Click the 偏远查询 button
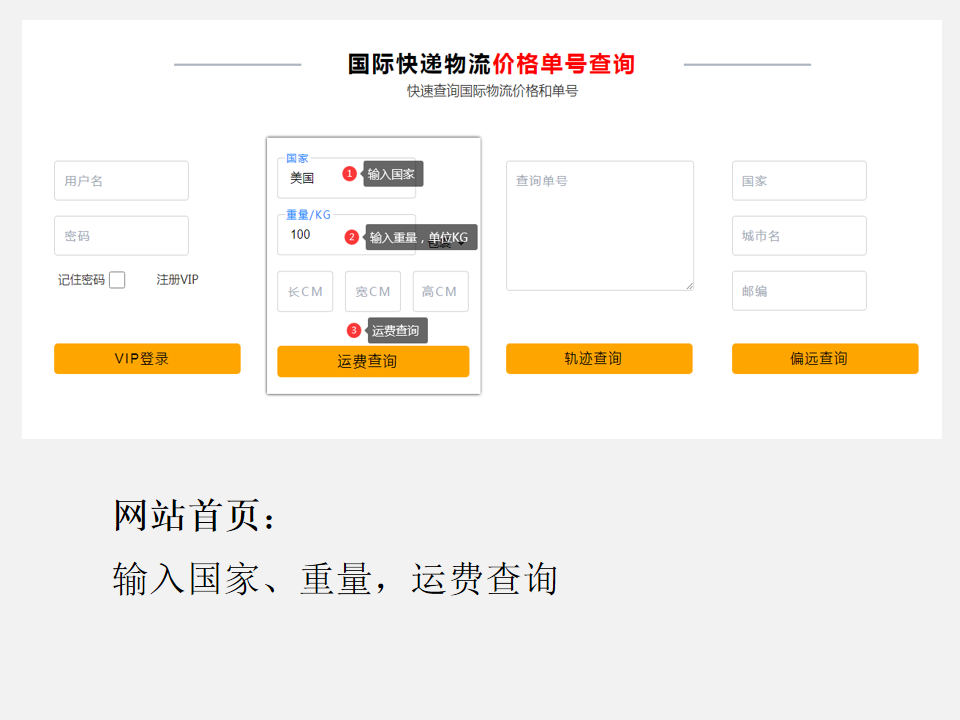 point(824,359)
